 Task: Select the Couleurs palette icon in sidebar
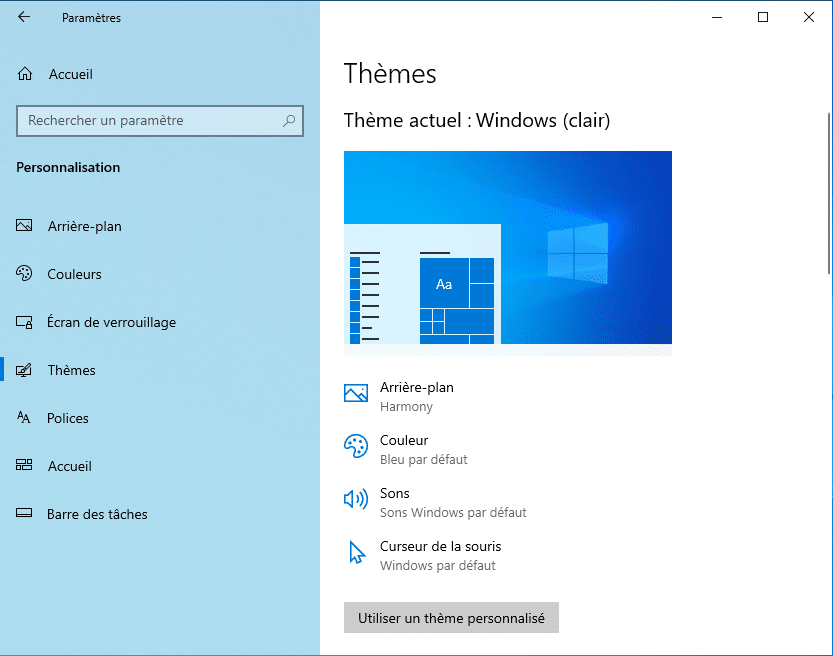[24, 274]
